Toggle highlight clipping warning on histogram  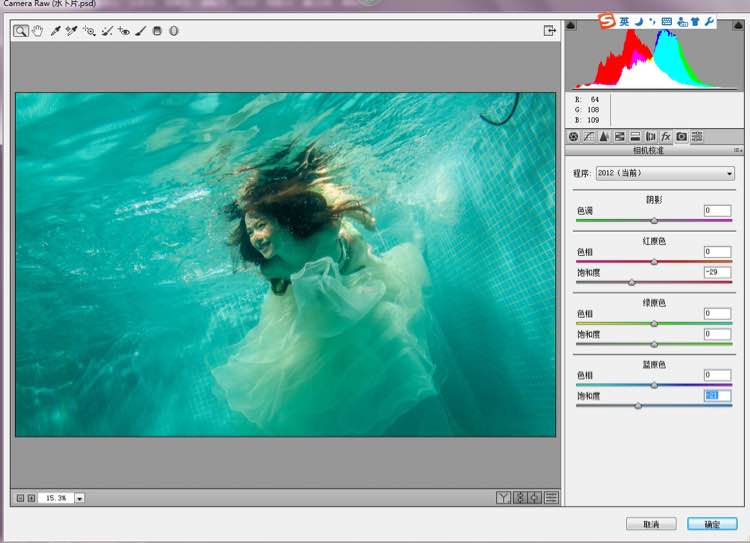pyautogui.click(x=739, y=26)
